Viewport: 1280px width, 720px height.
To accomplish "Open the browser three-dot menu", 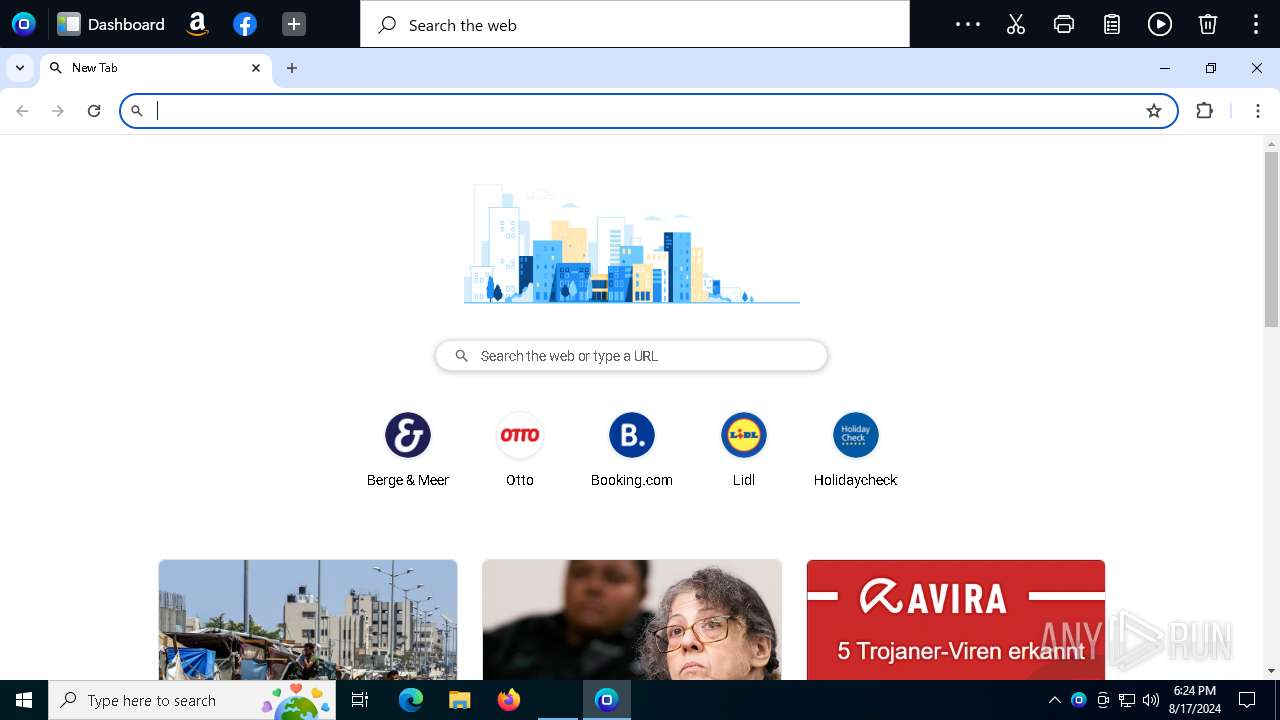I will 1257,111.
